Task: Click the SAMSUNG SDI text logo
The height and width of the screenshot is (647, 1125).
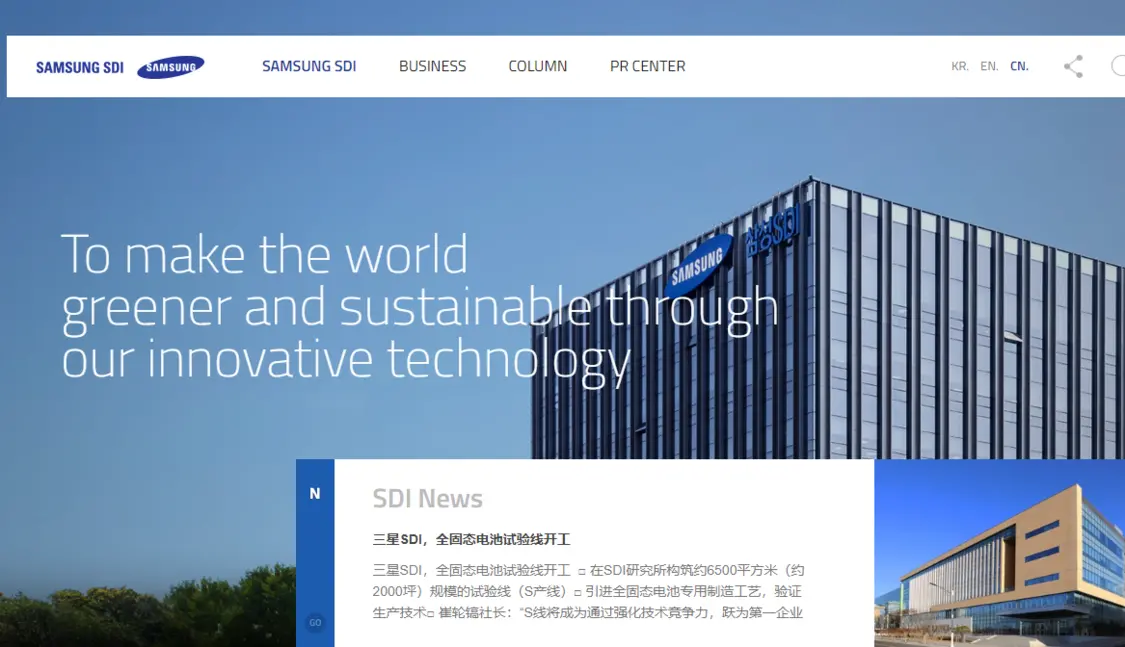Action: point(80,67)
